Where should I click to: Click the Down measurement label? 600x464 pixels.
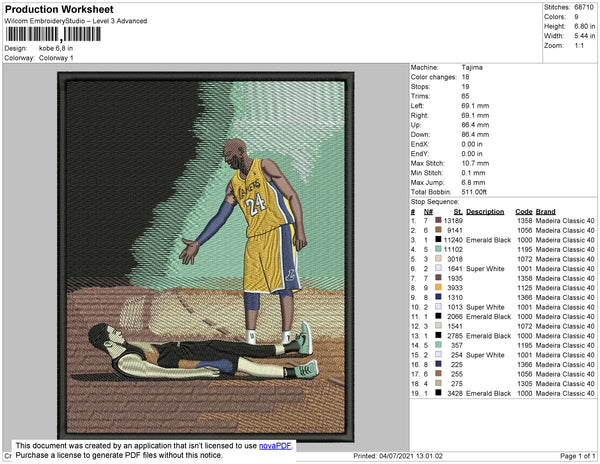click(420, 134)
